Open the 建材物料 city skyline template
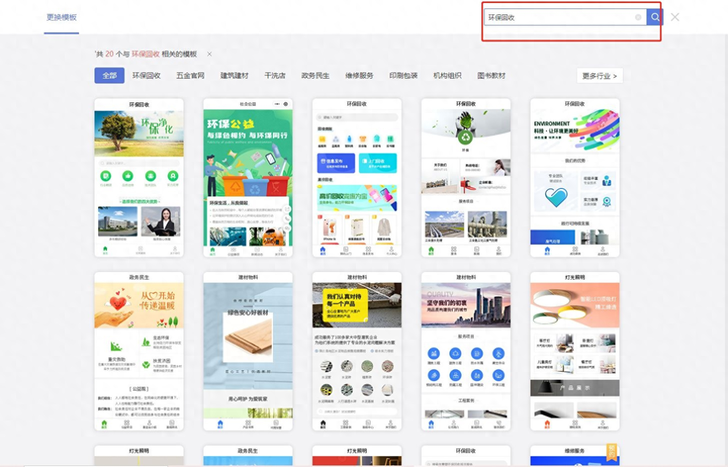The image size is (728, 467). tap(466, 351)
